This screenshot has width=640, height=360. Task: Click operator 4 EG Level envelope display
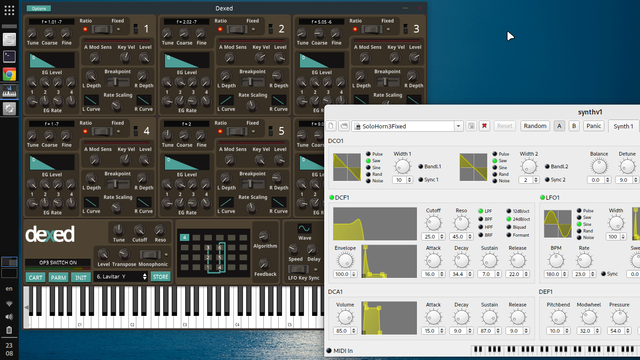52,162
